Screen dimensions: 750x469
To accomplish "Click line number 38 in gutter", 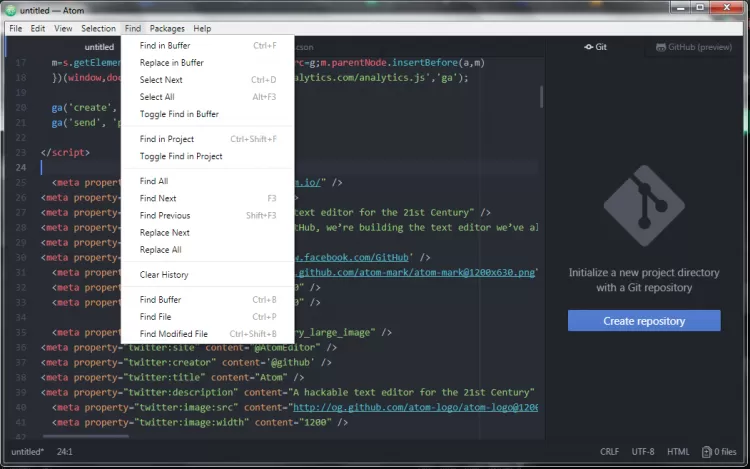I will [21, 378].
